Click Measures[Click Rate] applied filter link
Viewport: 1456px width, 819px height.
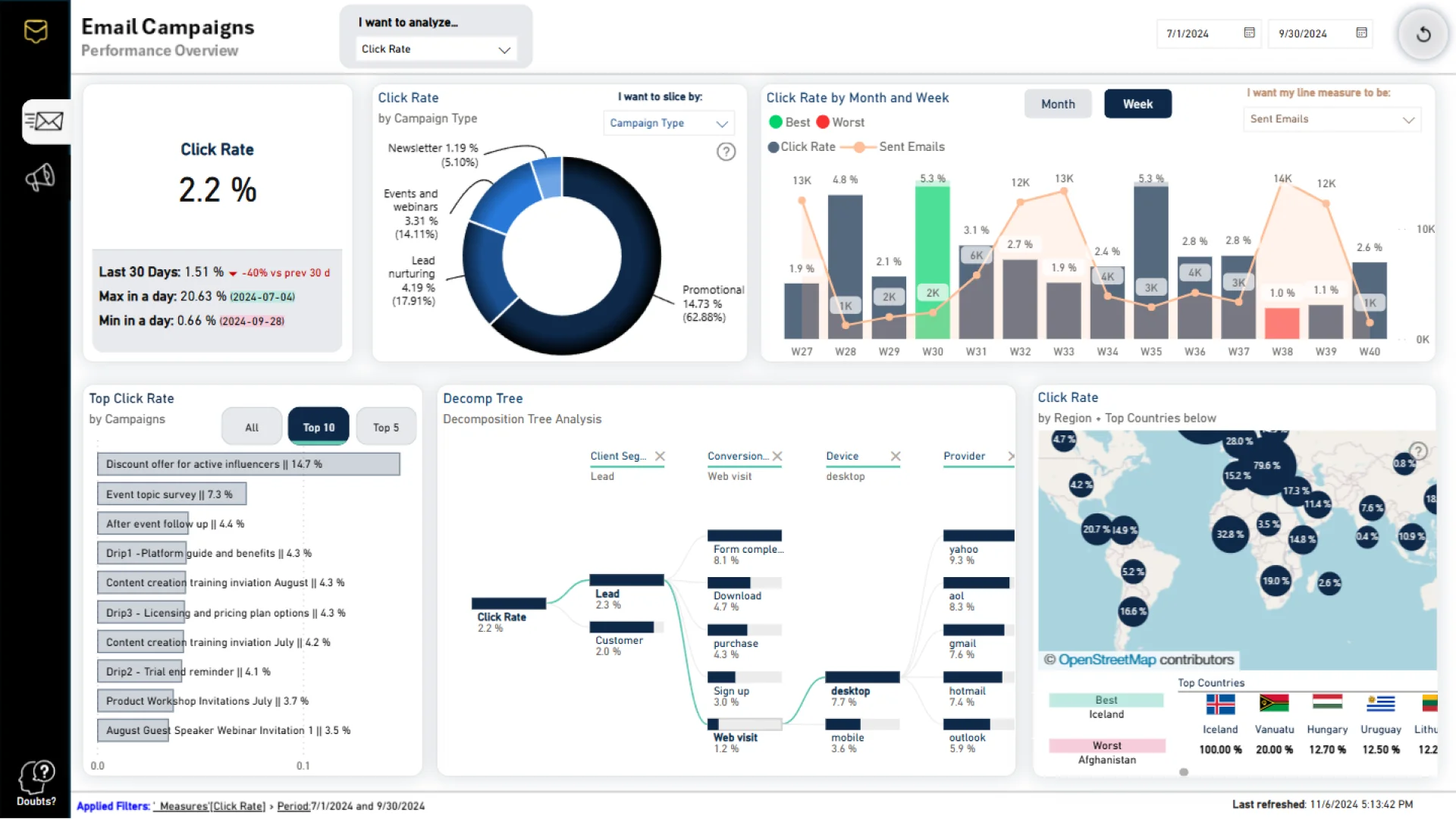pyautogui.click(x=209, y=806)
